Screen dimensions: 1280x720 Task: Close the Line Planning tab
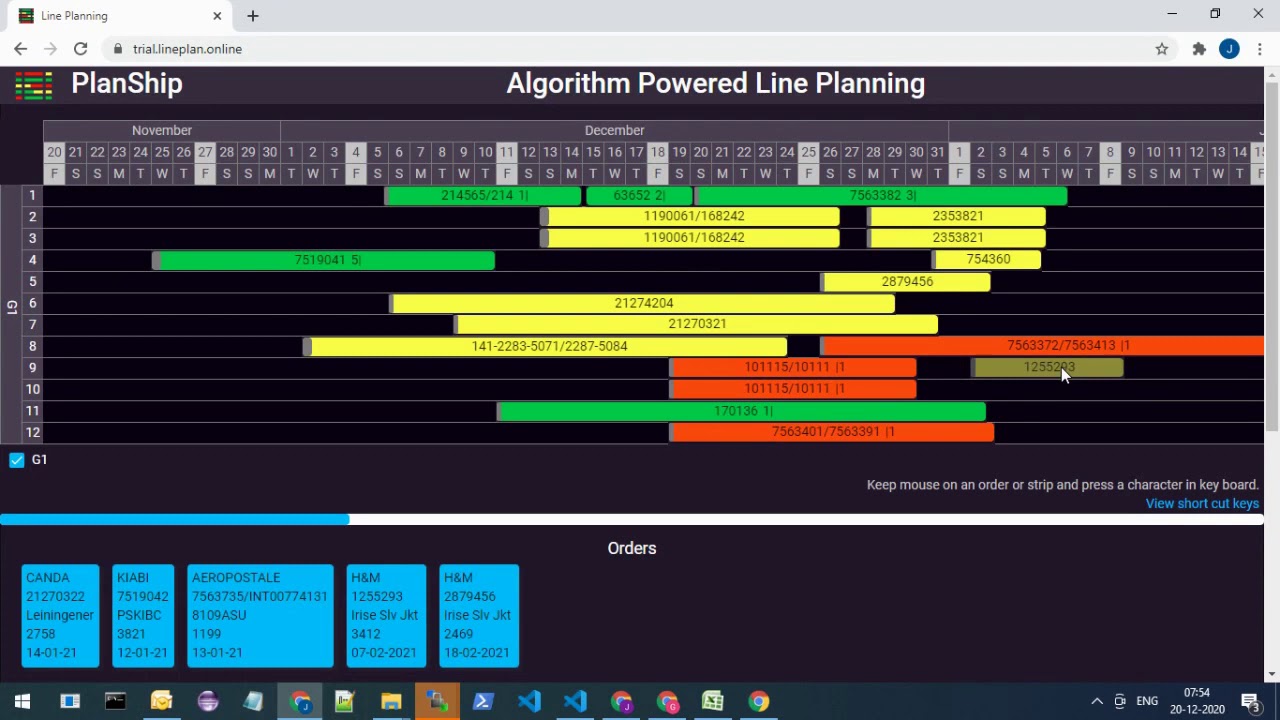coord(217,16)
